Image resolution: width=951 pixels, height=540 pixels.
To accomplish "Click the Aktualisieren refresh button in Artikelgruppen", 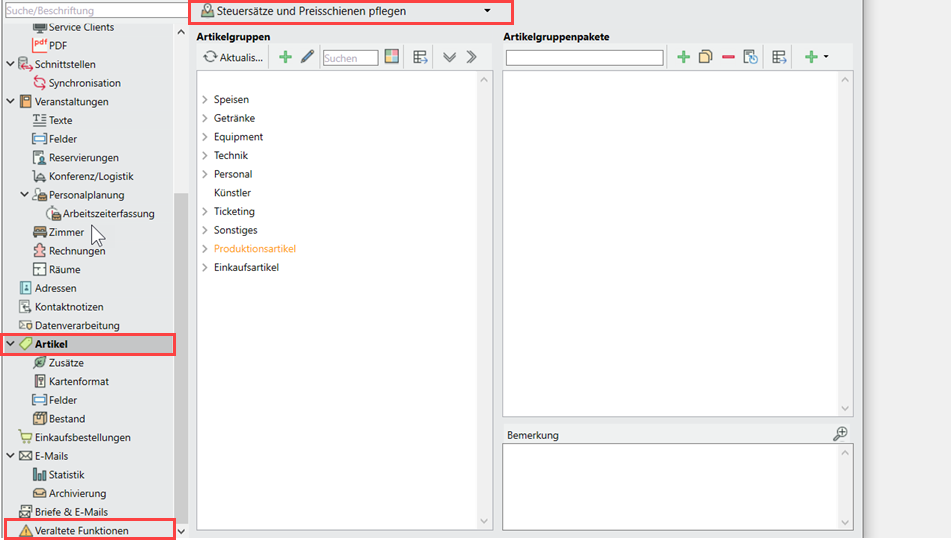I will pos(233,58).
